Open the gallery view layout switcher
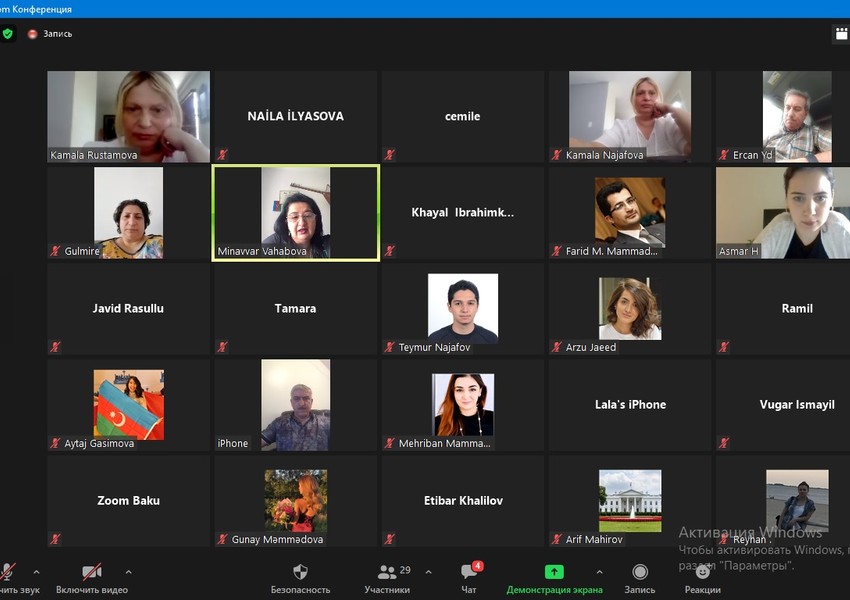This screenshot has height=600, width=850. [840, 34]
